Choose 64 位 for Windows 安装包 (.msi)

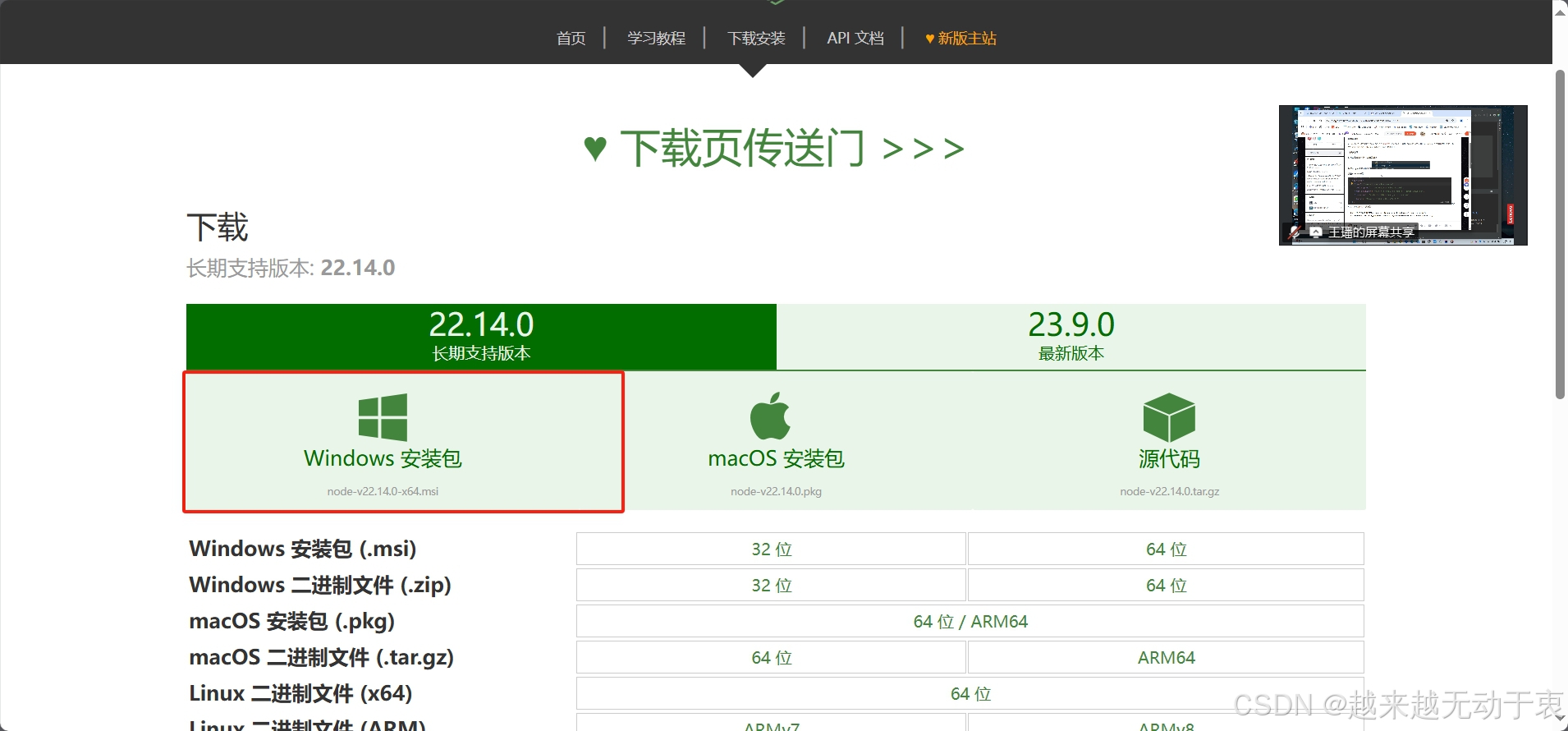click(1166, 549)
